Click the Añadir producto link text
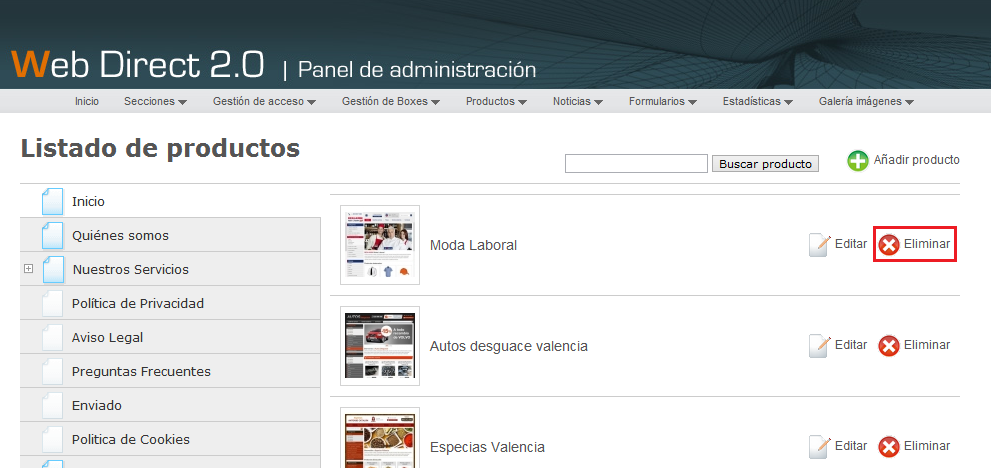This screenshot has width=991, height=468. point(916,160)
